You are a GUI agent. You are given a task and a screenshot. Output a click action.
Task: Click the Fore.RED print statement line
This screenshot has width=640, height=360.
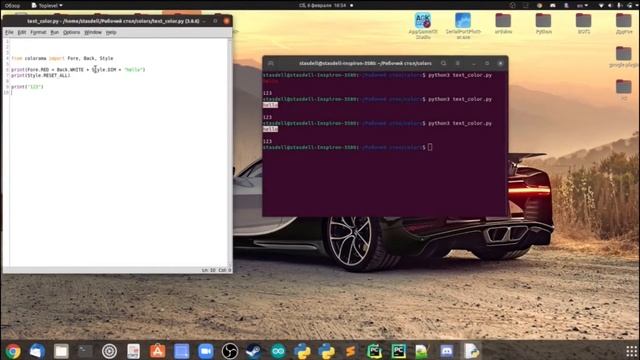(78, 70)
